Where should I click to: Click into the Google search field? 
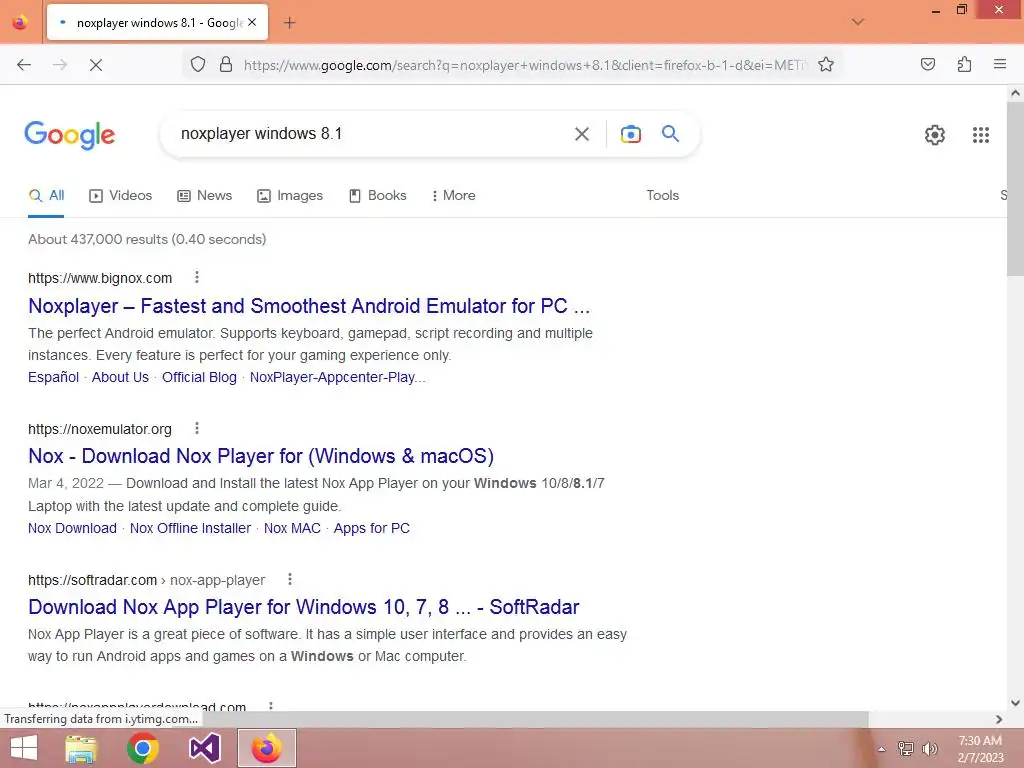click(372, 134)
